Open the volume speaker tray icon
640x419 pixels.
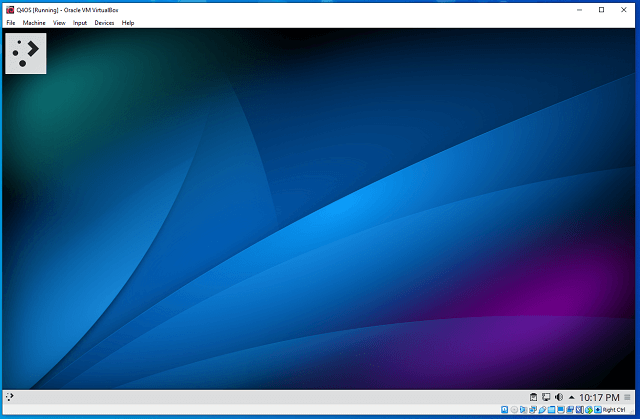click(x=559, y=397)
